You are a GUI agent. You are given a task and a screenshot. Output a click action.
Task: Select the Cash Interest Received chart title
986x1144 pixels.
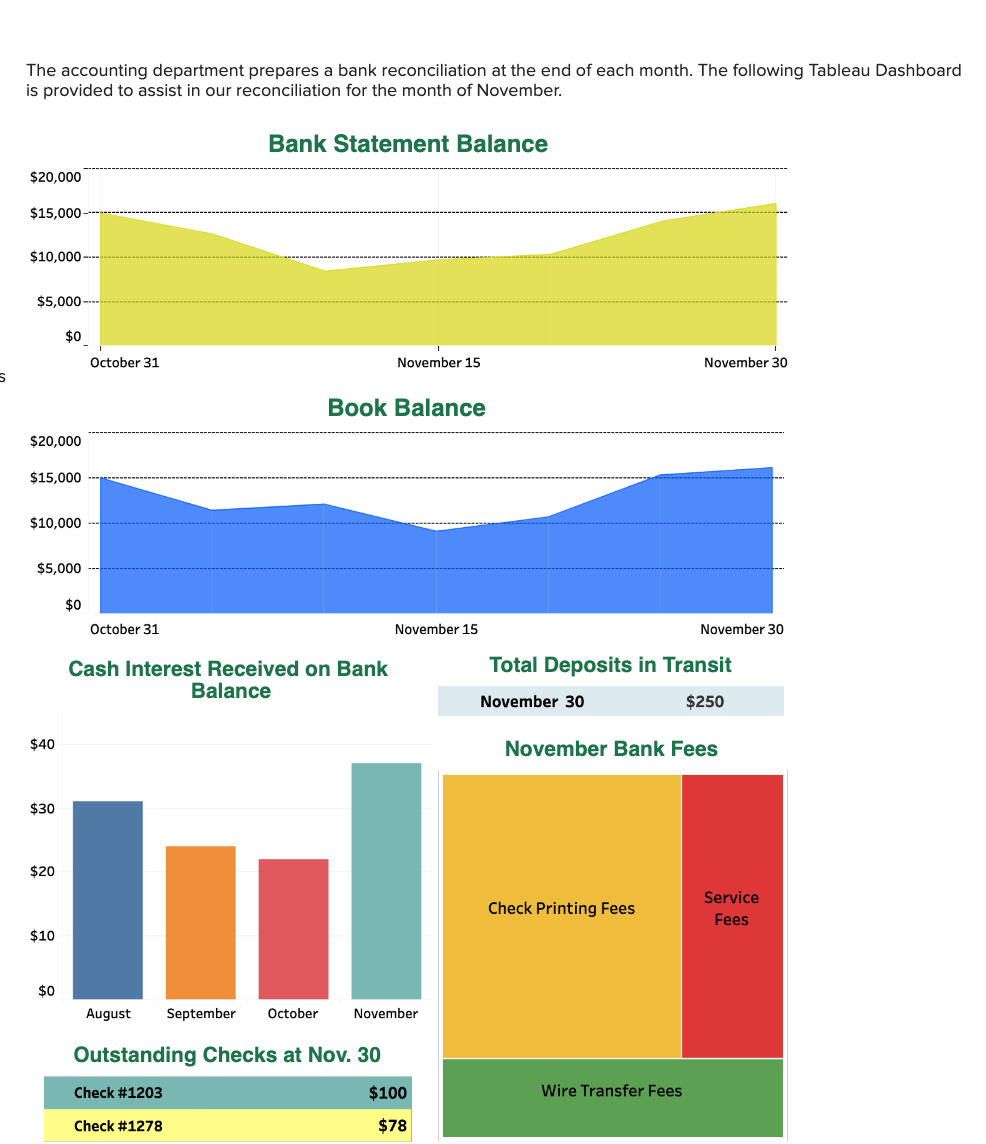point(228,679)
